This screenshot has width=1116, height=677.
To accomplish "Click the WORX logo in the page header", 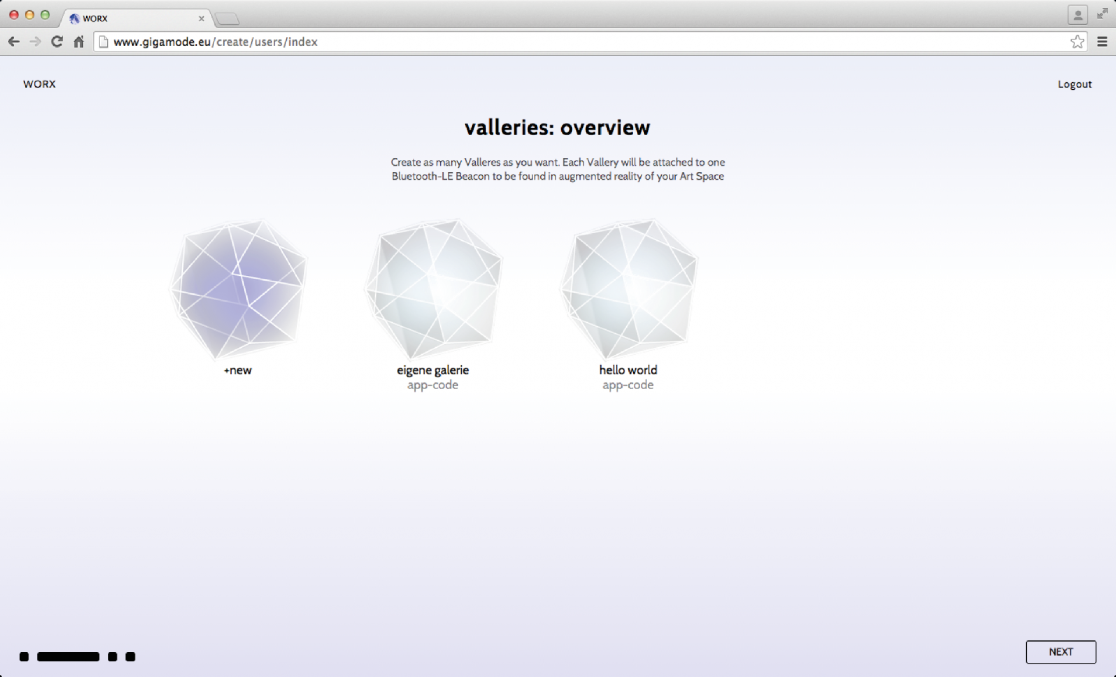I will (x=40, y=84).
